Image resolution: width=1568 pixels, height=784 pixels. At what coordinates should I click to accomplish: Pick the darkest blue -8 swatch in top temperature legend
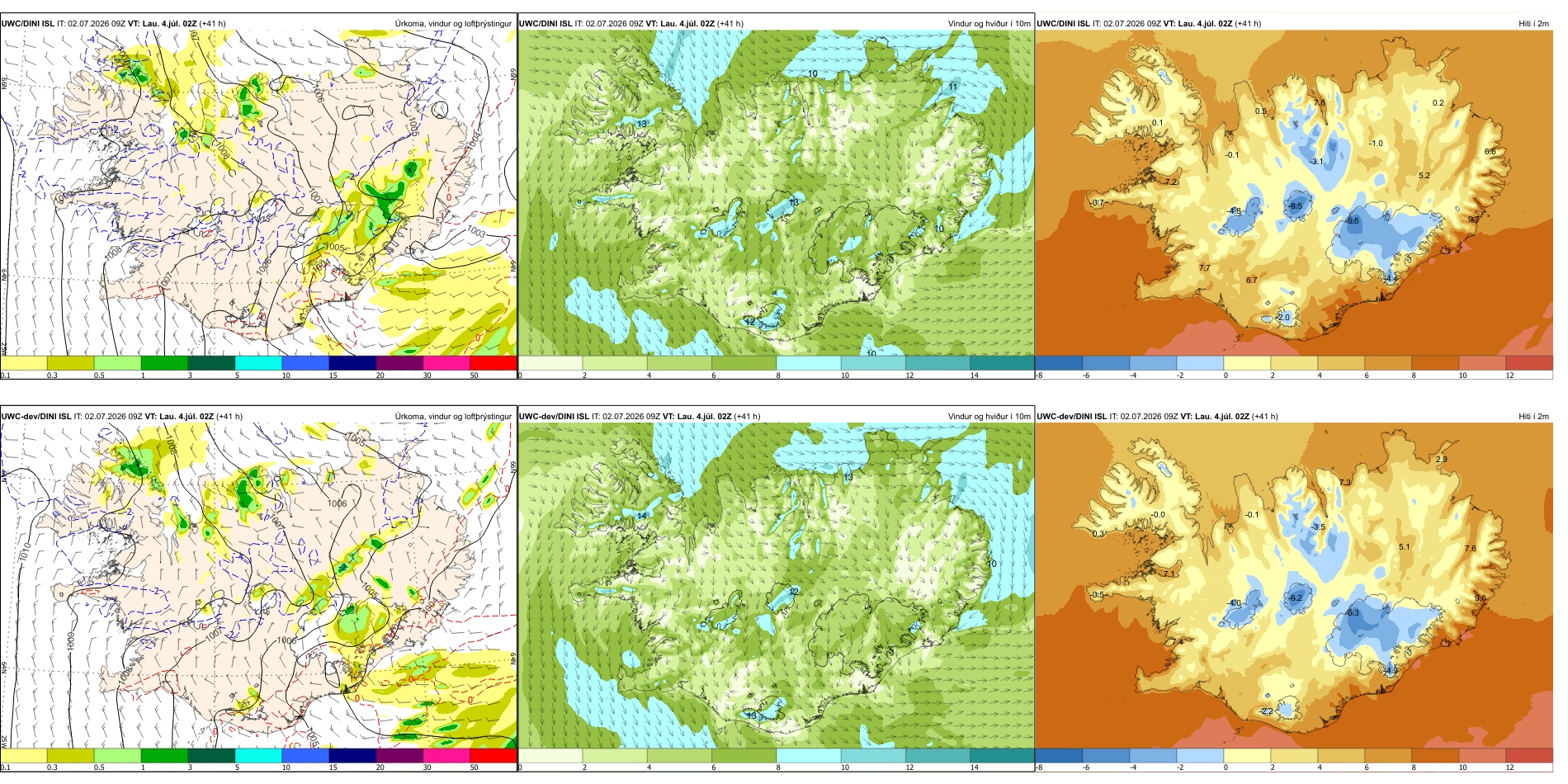tap(1059, 362)
